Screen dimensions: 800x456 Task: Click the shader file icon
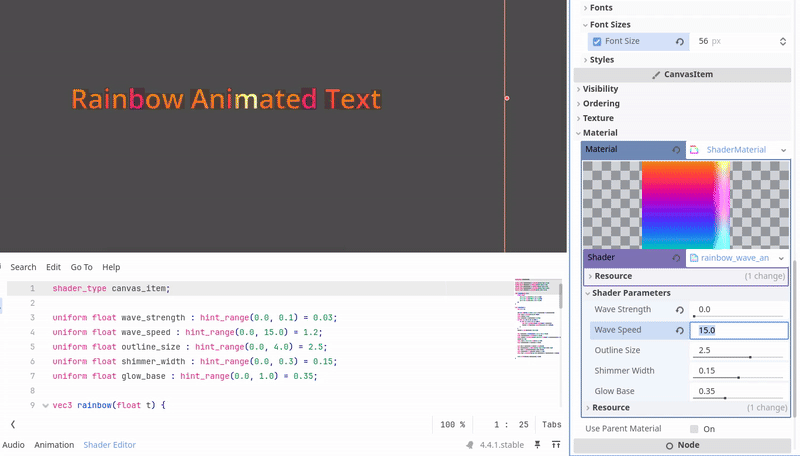click(694, 258)
